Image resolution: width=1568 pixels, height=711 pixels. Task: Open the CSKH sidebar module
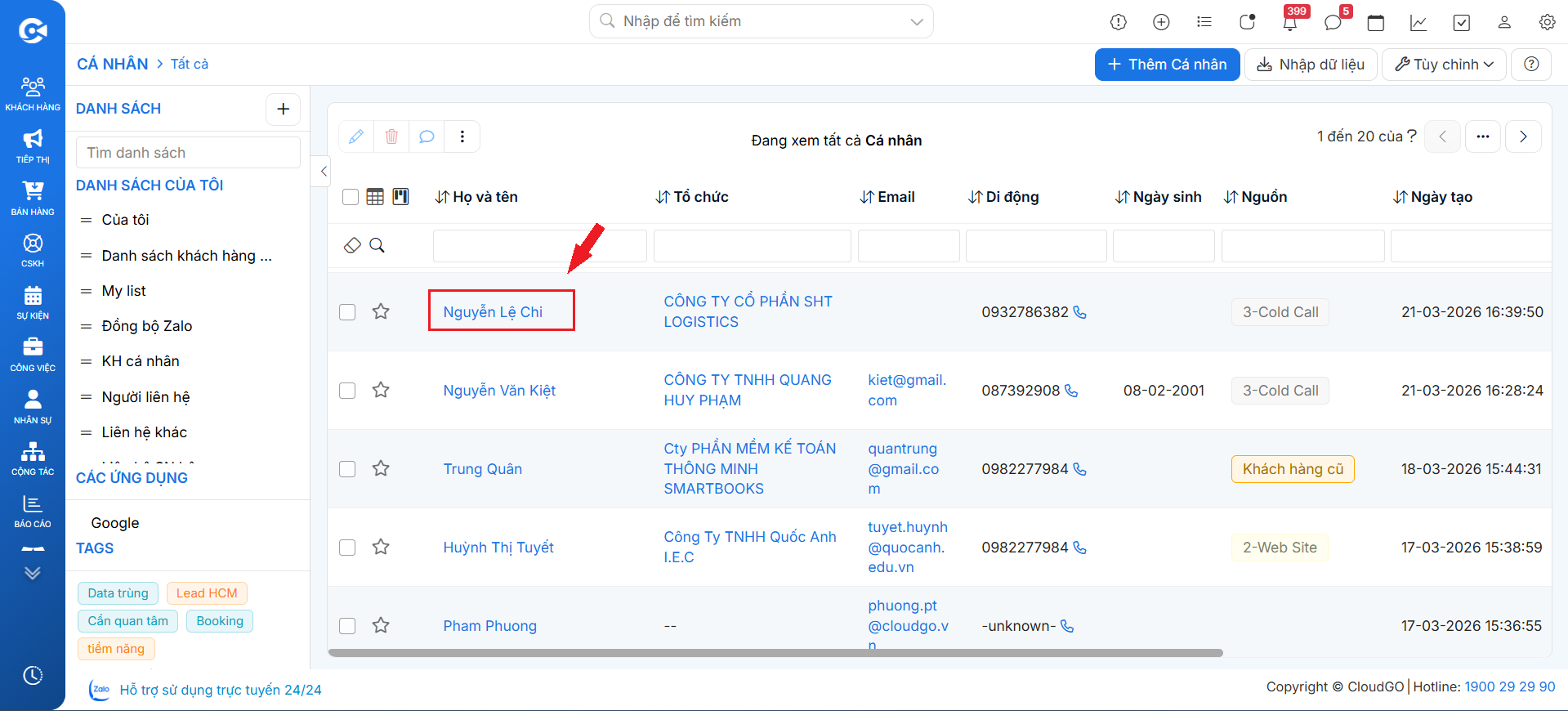click(33, 250)
